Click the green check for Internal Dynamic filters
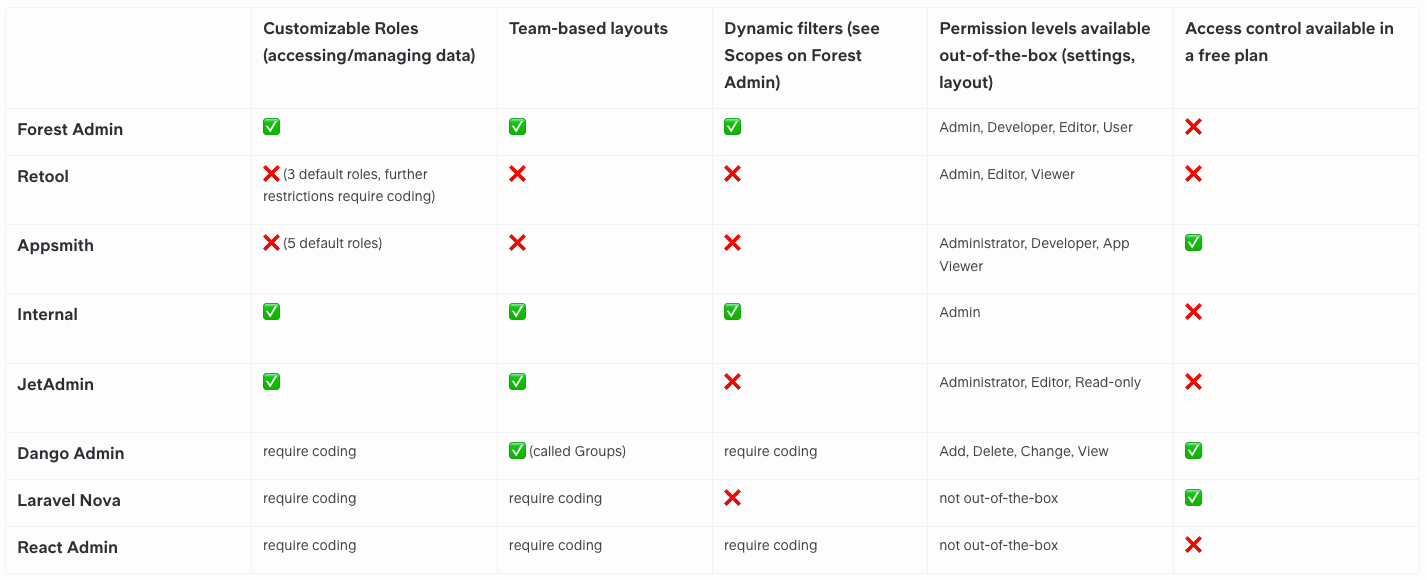This screenshot has height=580, width=1427. click(732, 312)
